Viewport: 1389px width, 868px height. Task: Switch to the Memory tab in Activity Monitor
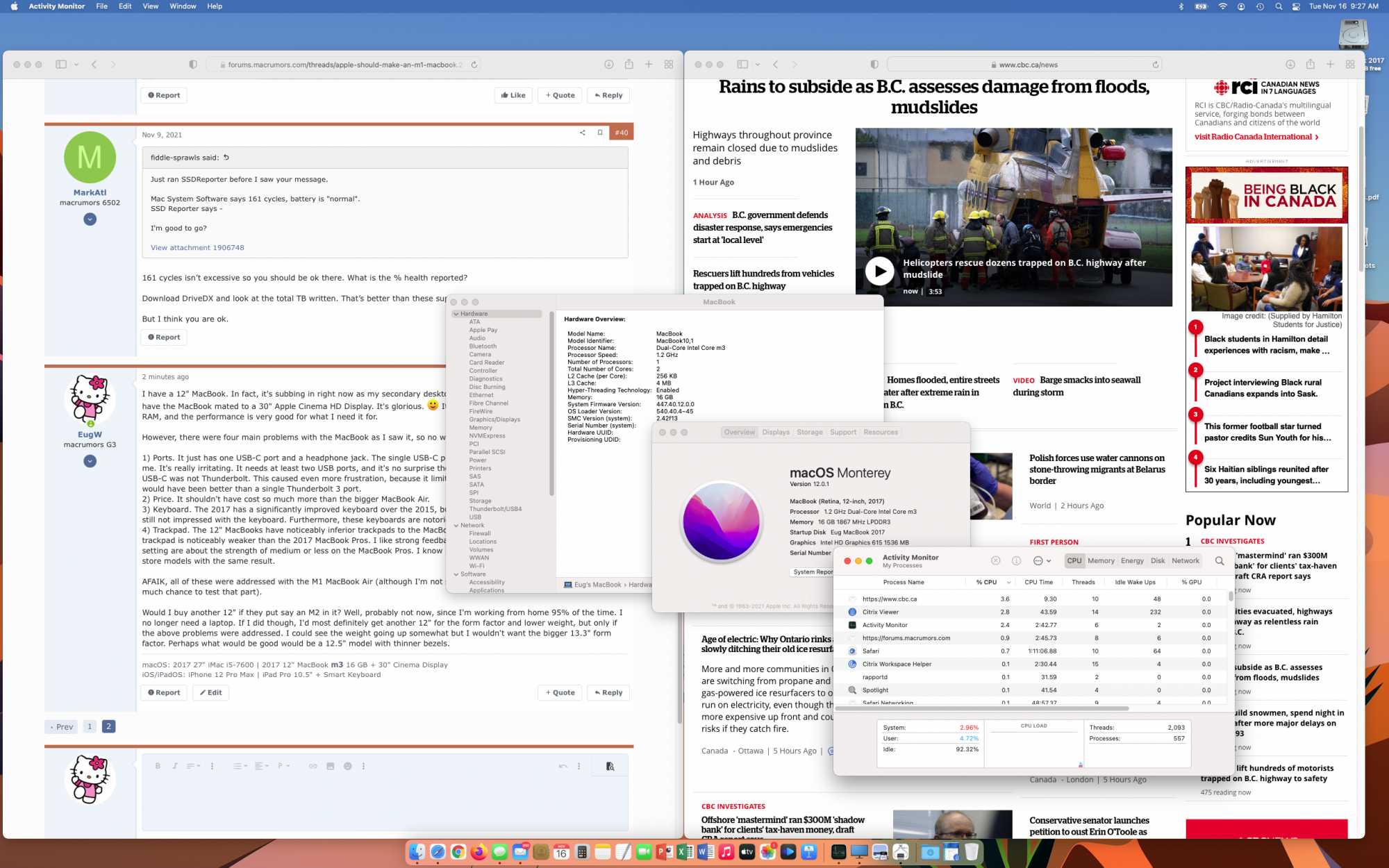coord(1101,561)
